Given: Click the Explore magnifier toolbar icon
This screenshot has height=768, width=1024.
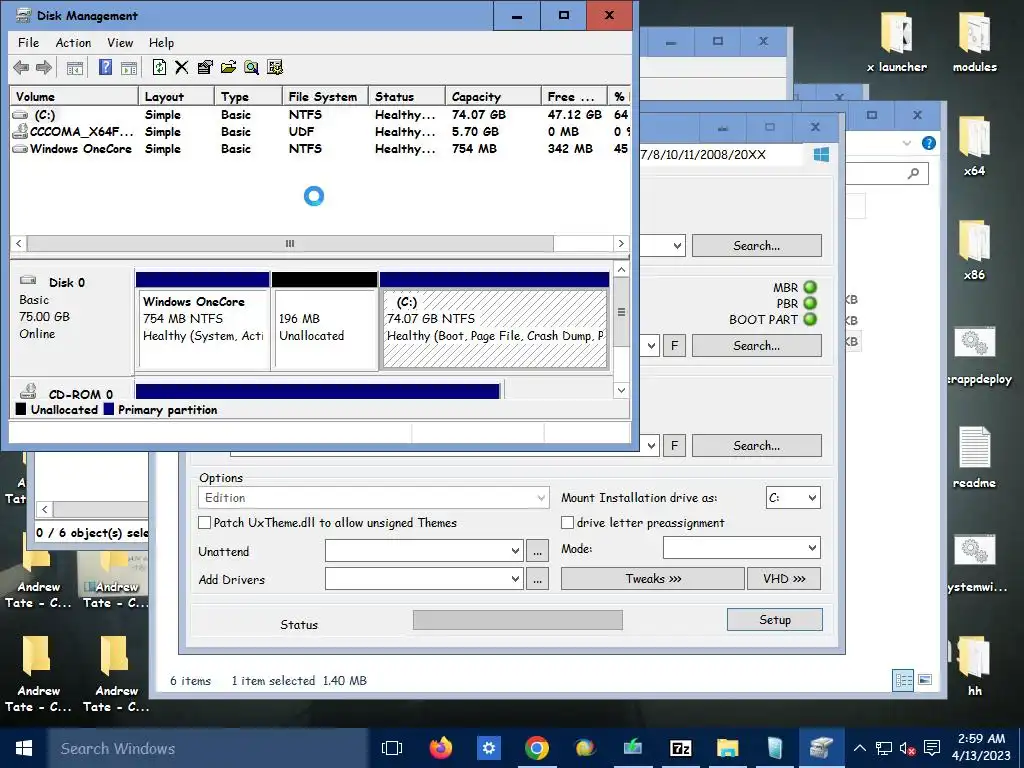Looking at the screenshot, I should (251, 67).
